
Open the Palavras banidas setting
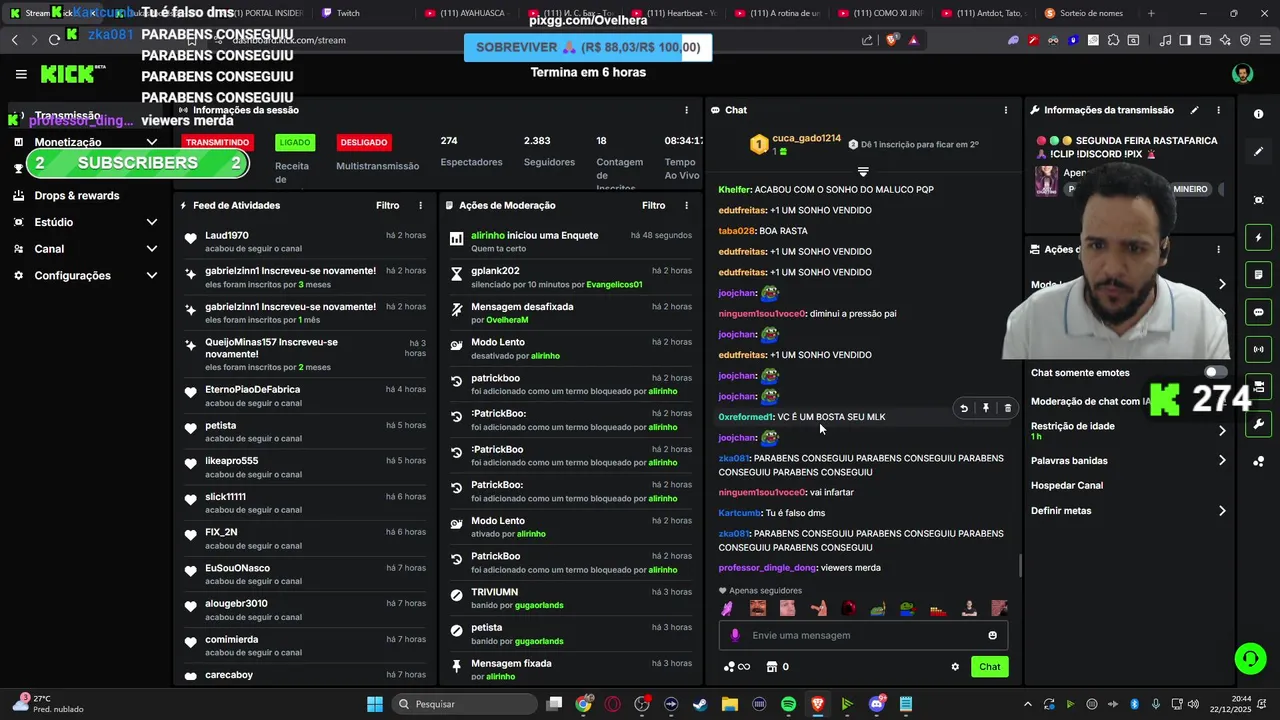pos(1128,461)
